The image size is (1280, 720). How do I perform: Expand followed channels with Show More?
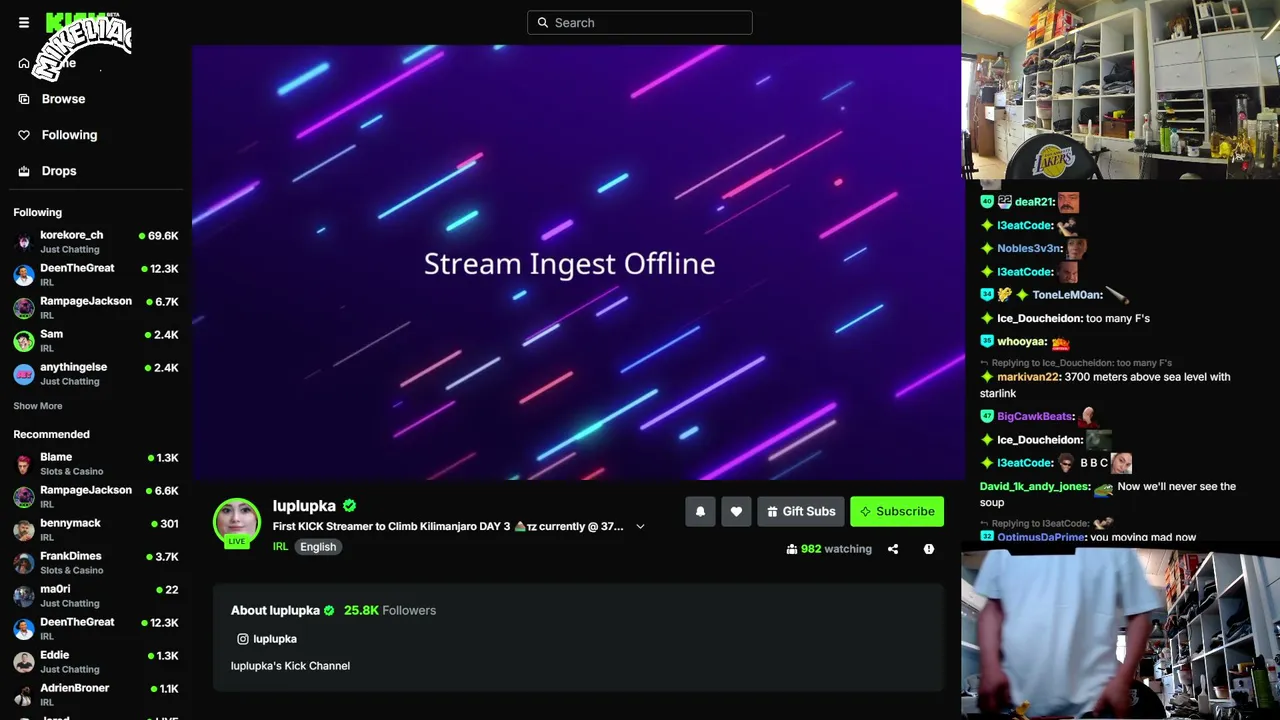pos(38,406)
